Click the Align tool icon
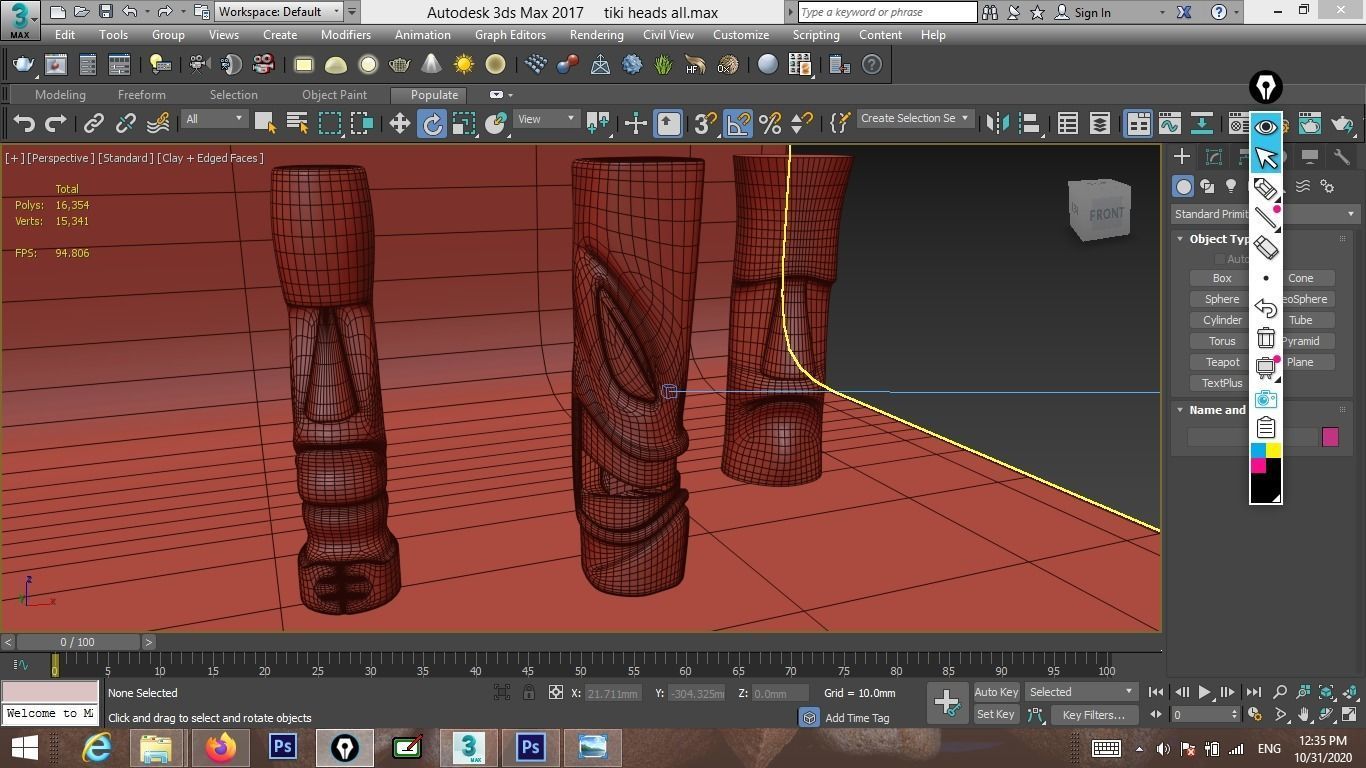The height and width of the screenshot is (768, 1366). click(1029, 123)
